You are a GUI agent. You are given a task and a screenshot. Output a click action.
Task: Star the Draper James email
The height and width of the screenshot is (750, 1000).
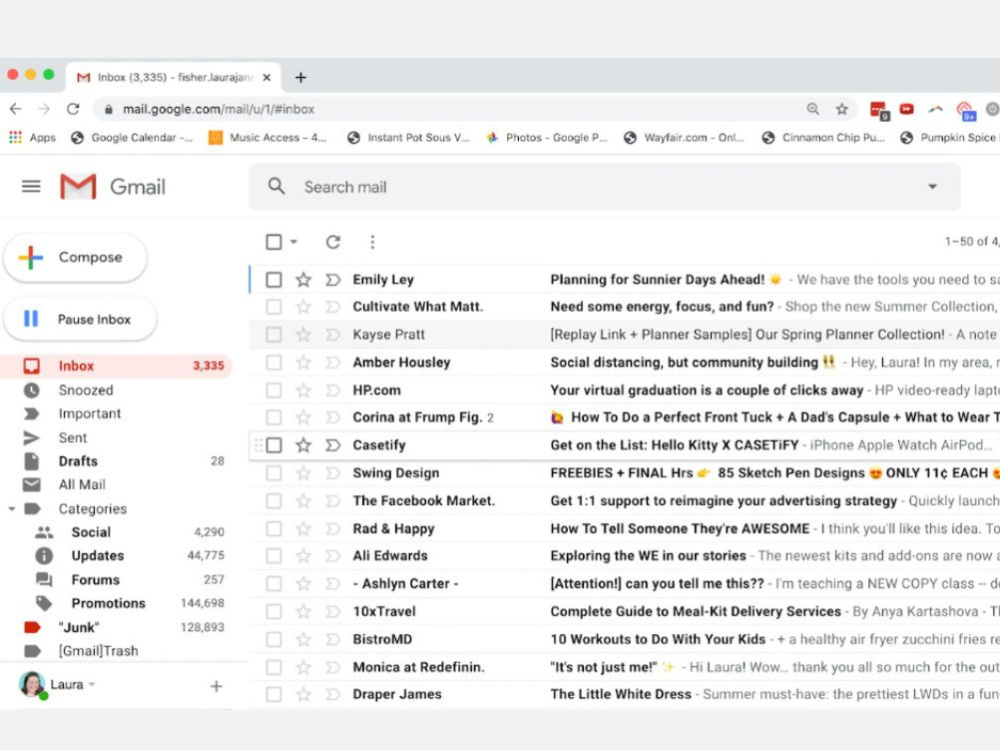pos(303,694)
